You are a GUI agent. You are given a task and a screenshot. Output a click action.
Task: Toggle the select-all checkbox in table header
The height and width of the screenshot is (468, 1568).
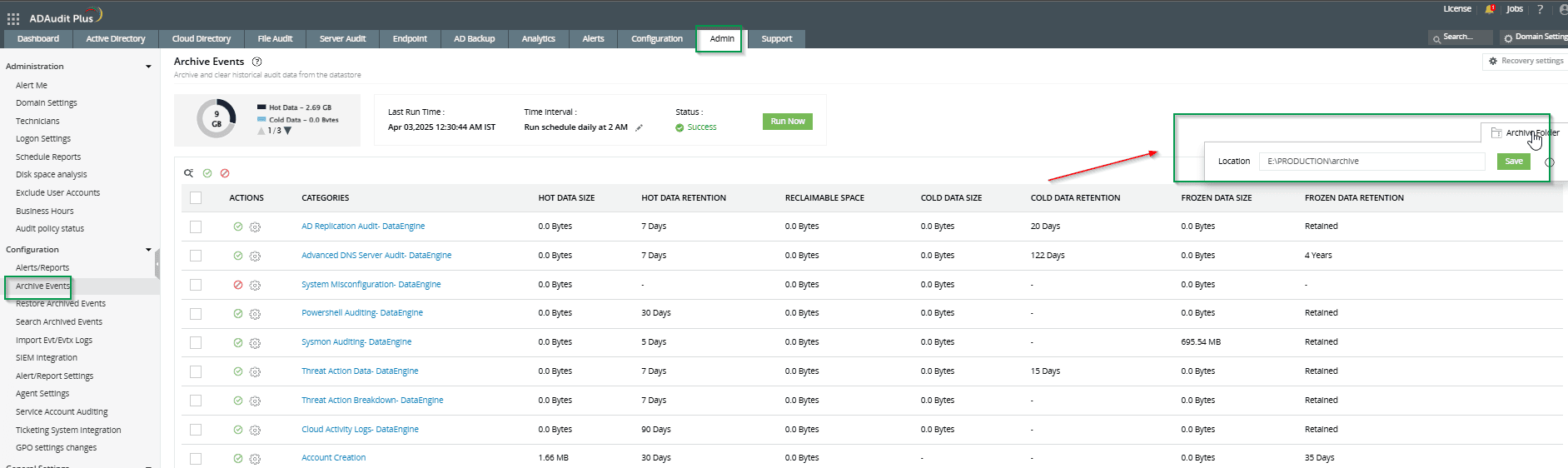click(196, 198)
